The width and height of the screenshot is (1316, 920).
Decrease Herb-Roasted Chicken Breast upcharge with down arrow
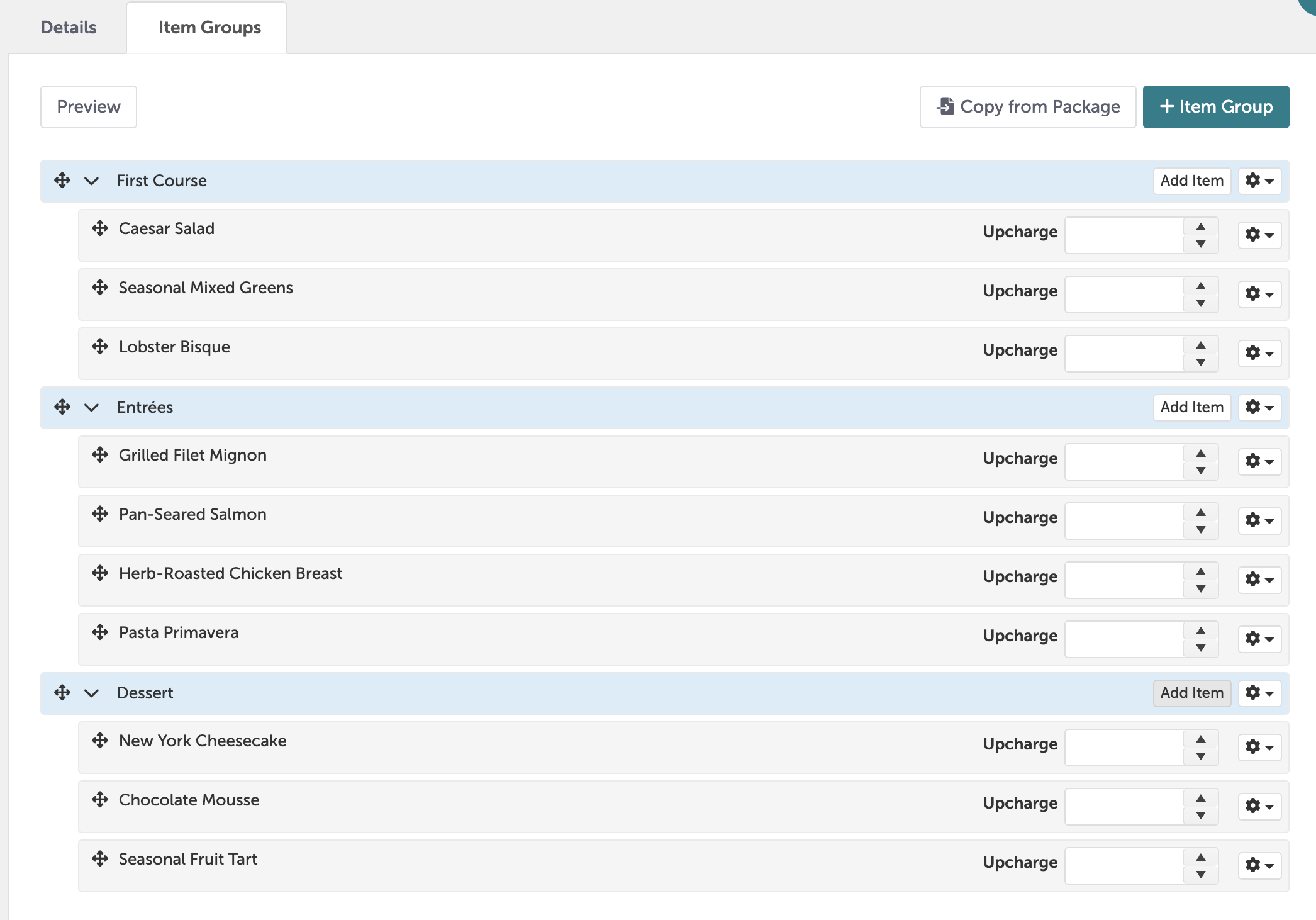pyautogui.click(x=1201, y=589)
